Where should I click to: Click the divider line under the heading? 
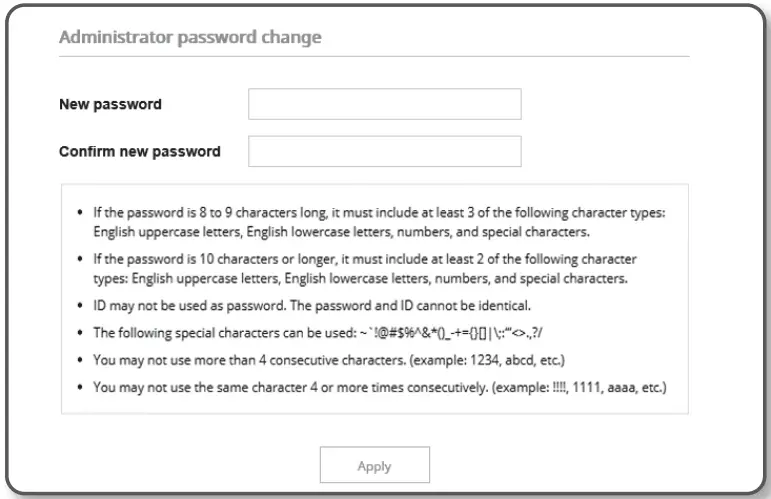point(374,57)
